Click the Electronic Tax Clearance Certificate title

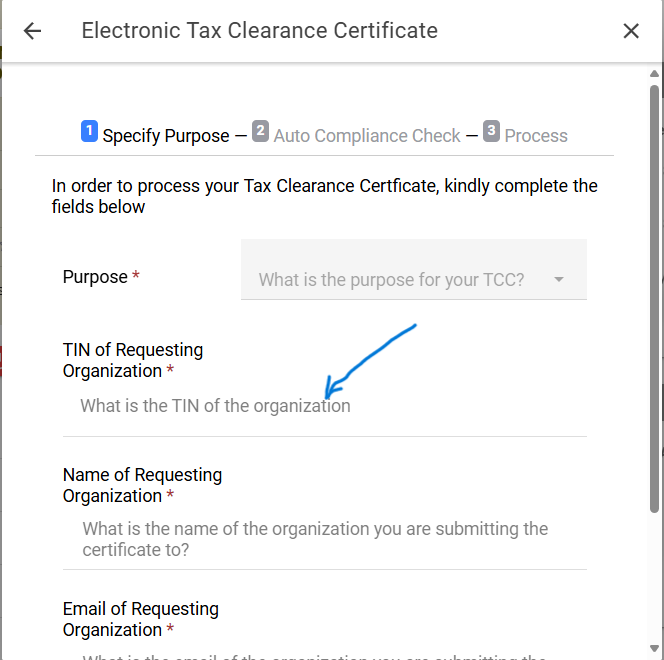pyautogui.click(x=259, y=31)
